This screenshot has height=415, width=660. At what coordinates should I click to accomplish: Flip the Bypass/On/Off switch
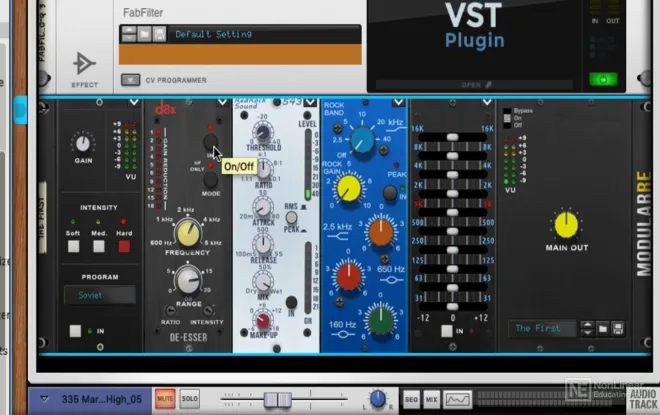pyautogui.click(x=507, y=118)
